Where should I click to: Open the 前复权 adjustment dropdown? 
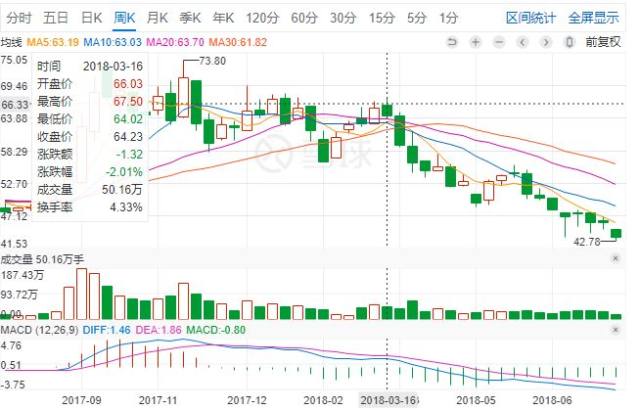[603, 41]
